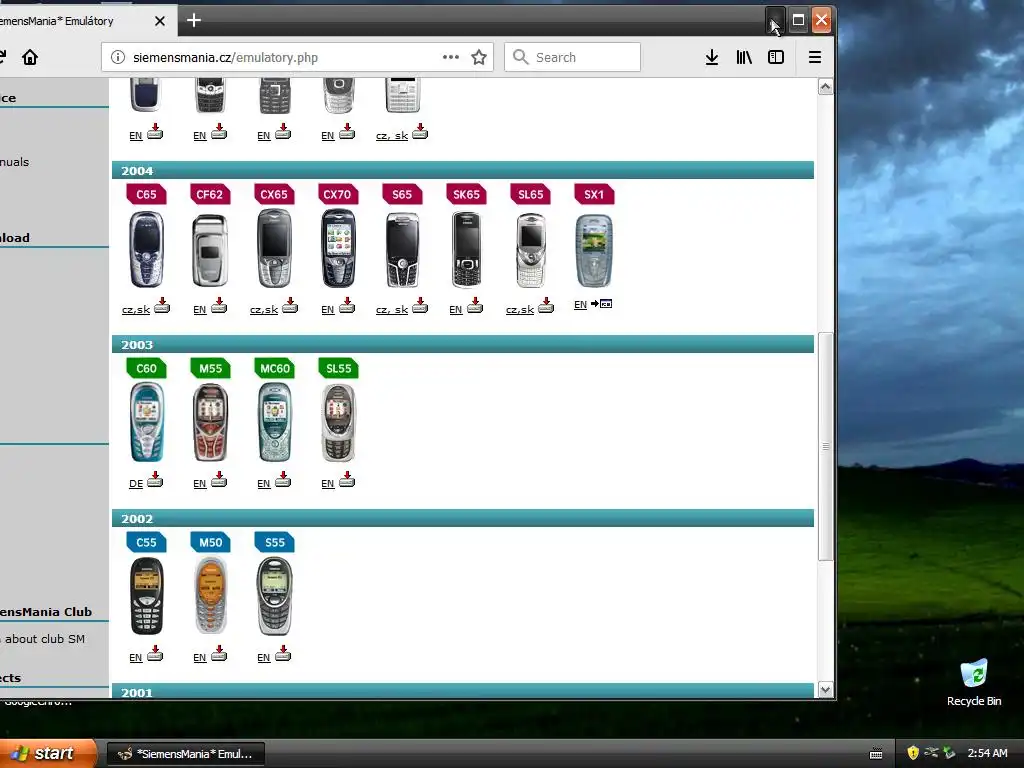Open the Library bookshelf icon

point(744,57)
